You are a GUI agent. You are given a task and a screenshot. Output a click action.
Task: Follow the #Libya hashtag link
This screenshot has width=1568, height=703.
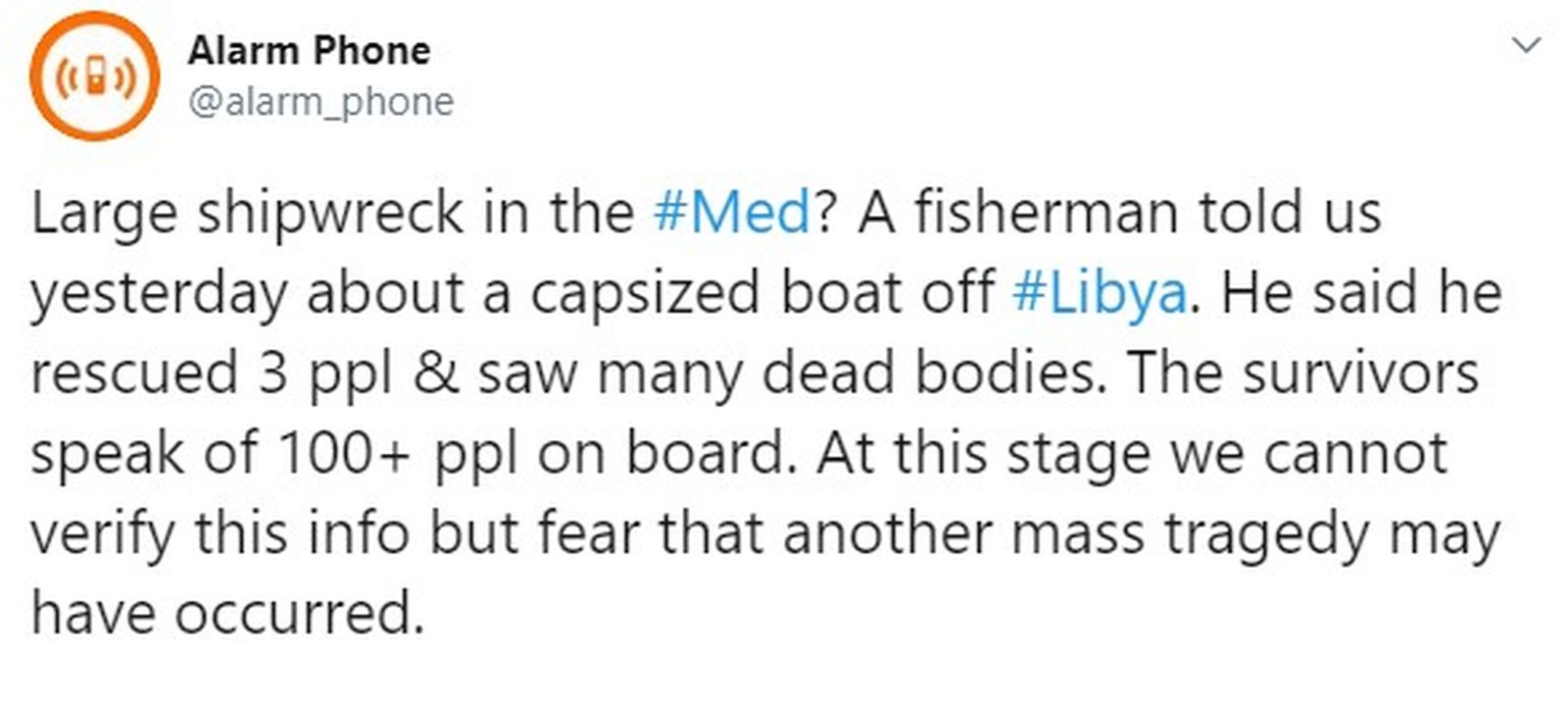(1099, 293)
